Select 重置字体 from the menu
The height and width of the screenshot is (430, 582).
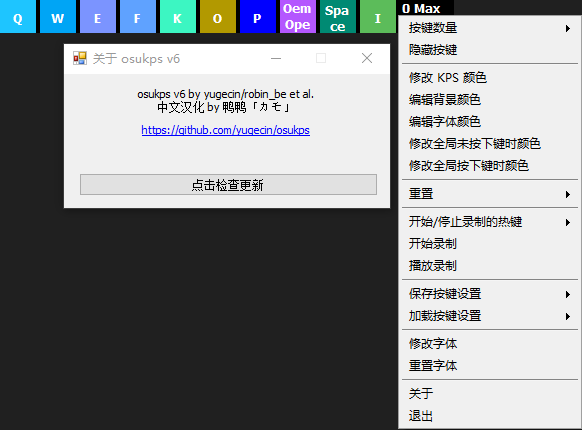490,366
